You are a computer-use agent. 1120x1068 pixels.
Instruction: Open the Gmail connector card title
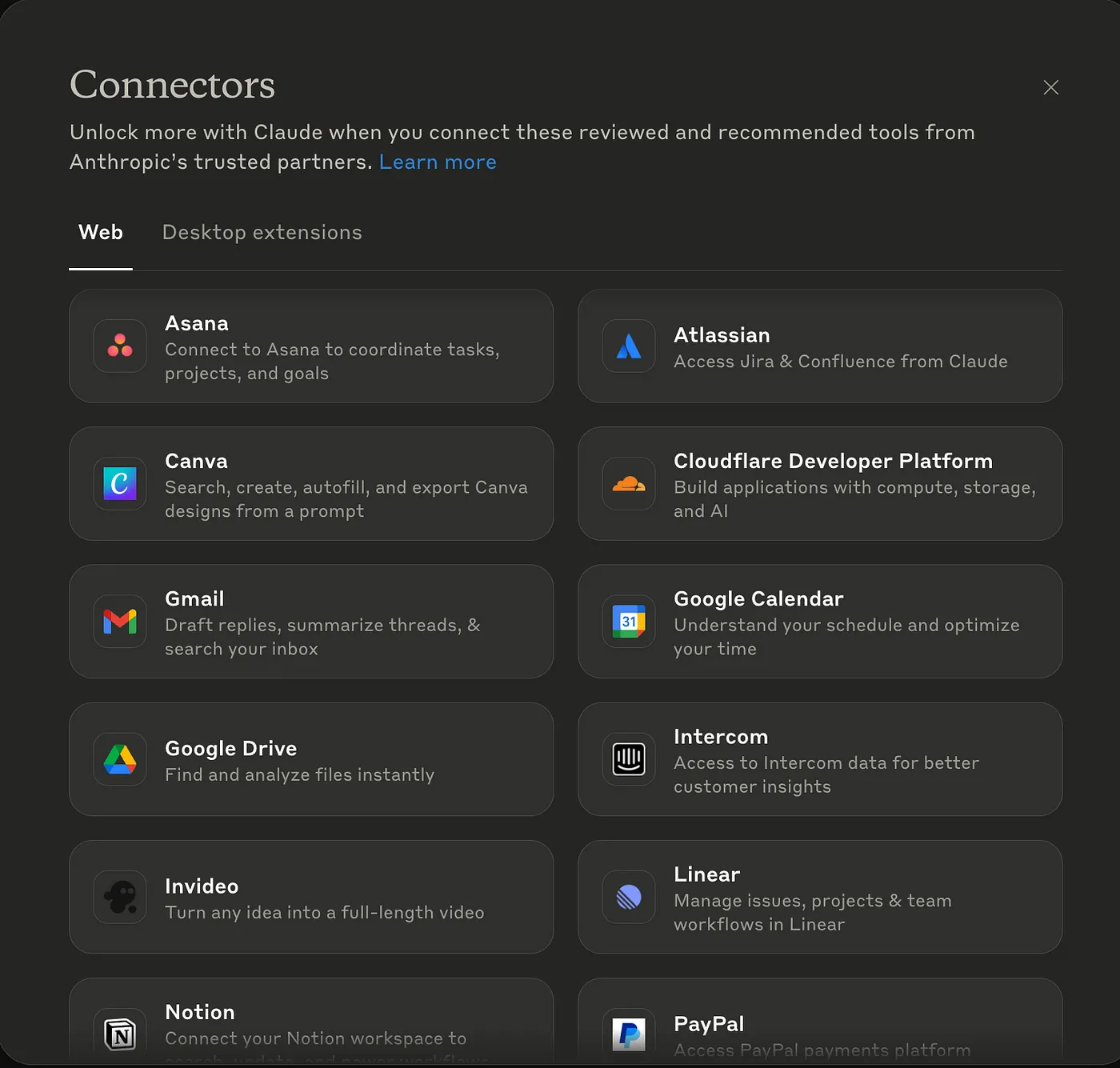coord(194,598)
